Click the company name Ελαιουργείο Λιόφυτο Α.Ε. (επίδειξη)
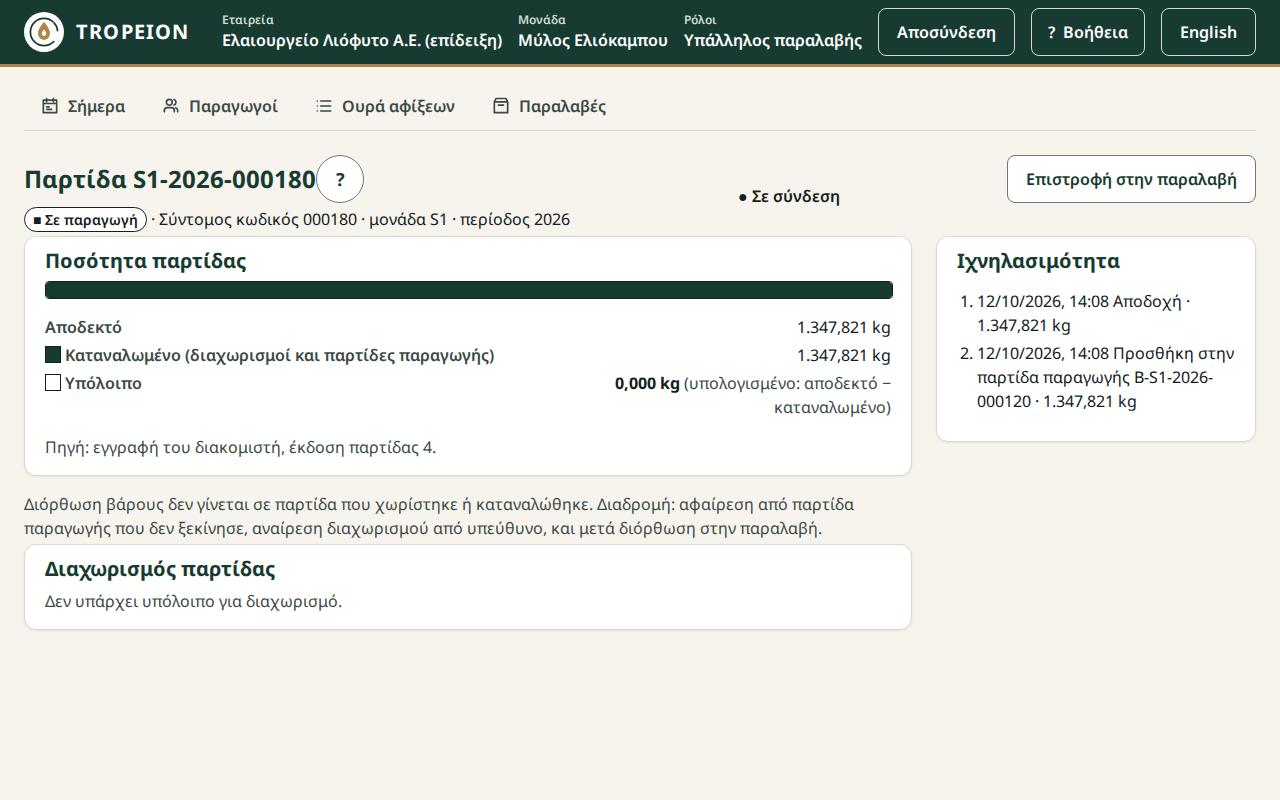 pos(362,40)
